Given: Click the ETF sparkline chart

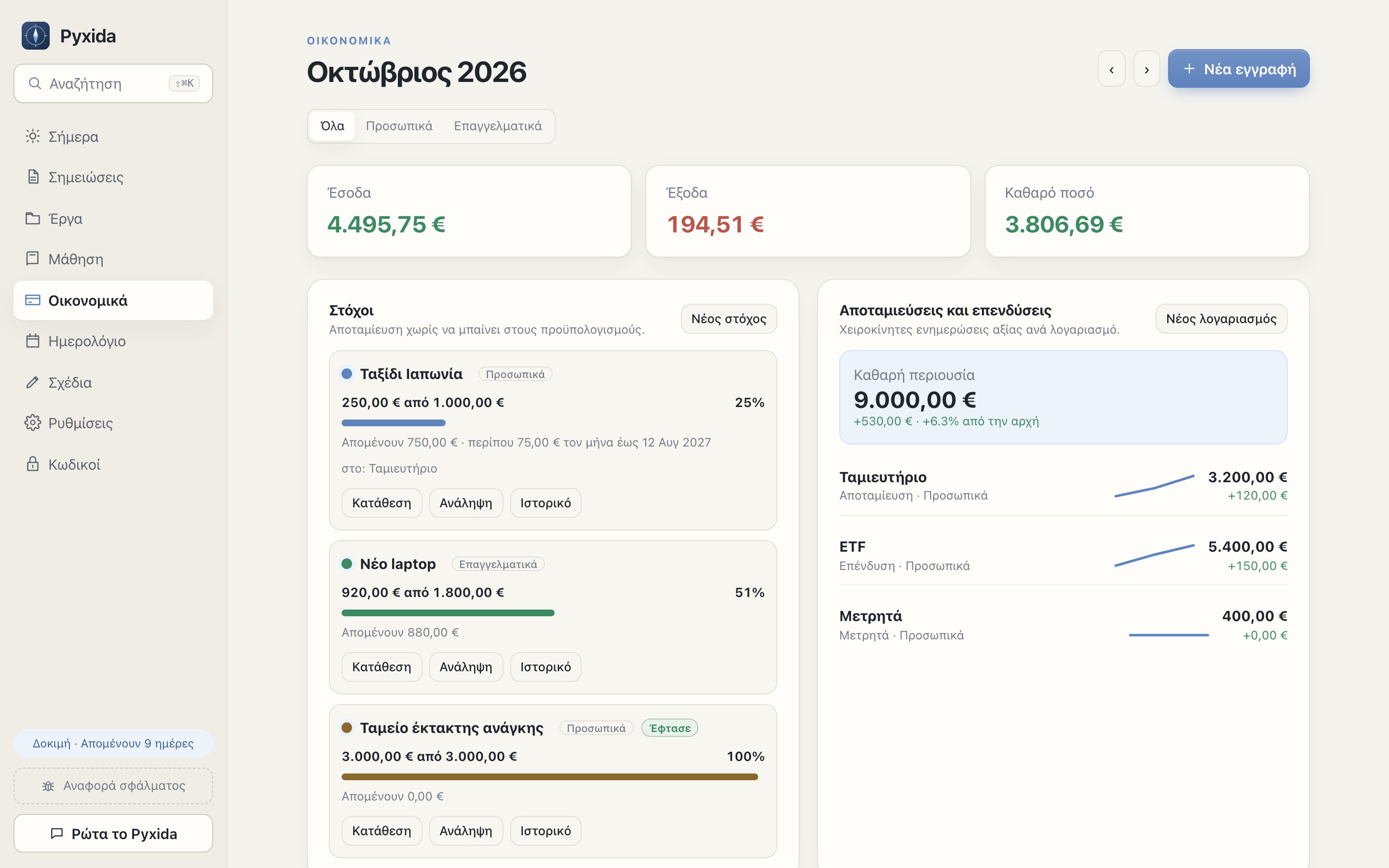Looking at the screenshot, I should coord(1154,556).
